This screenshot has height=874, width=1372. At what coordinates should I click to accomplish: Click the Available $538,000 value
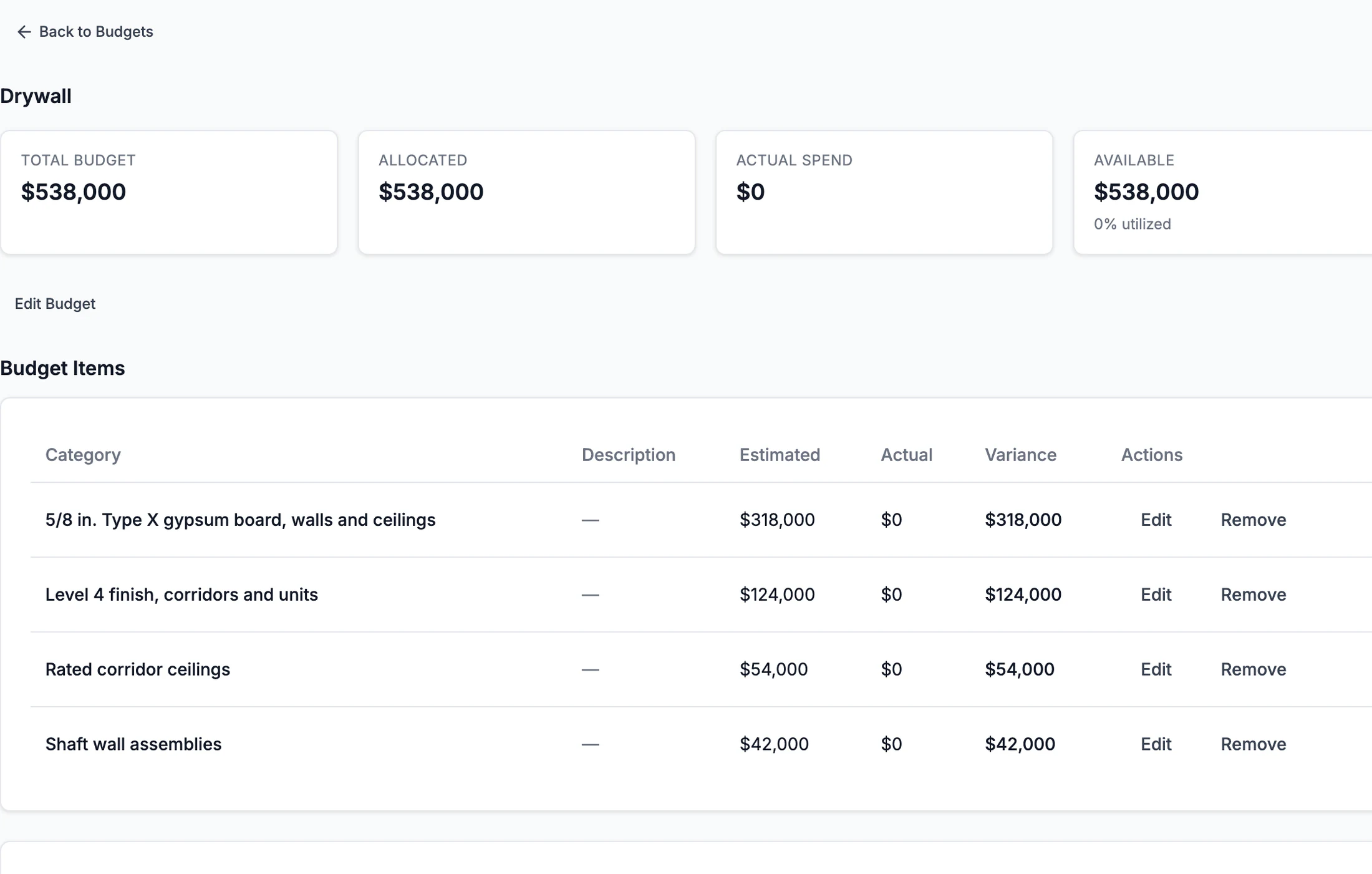[1146, 192]
